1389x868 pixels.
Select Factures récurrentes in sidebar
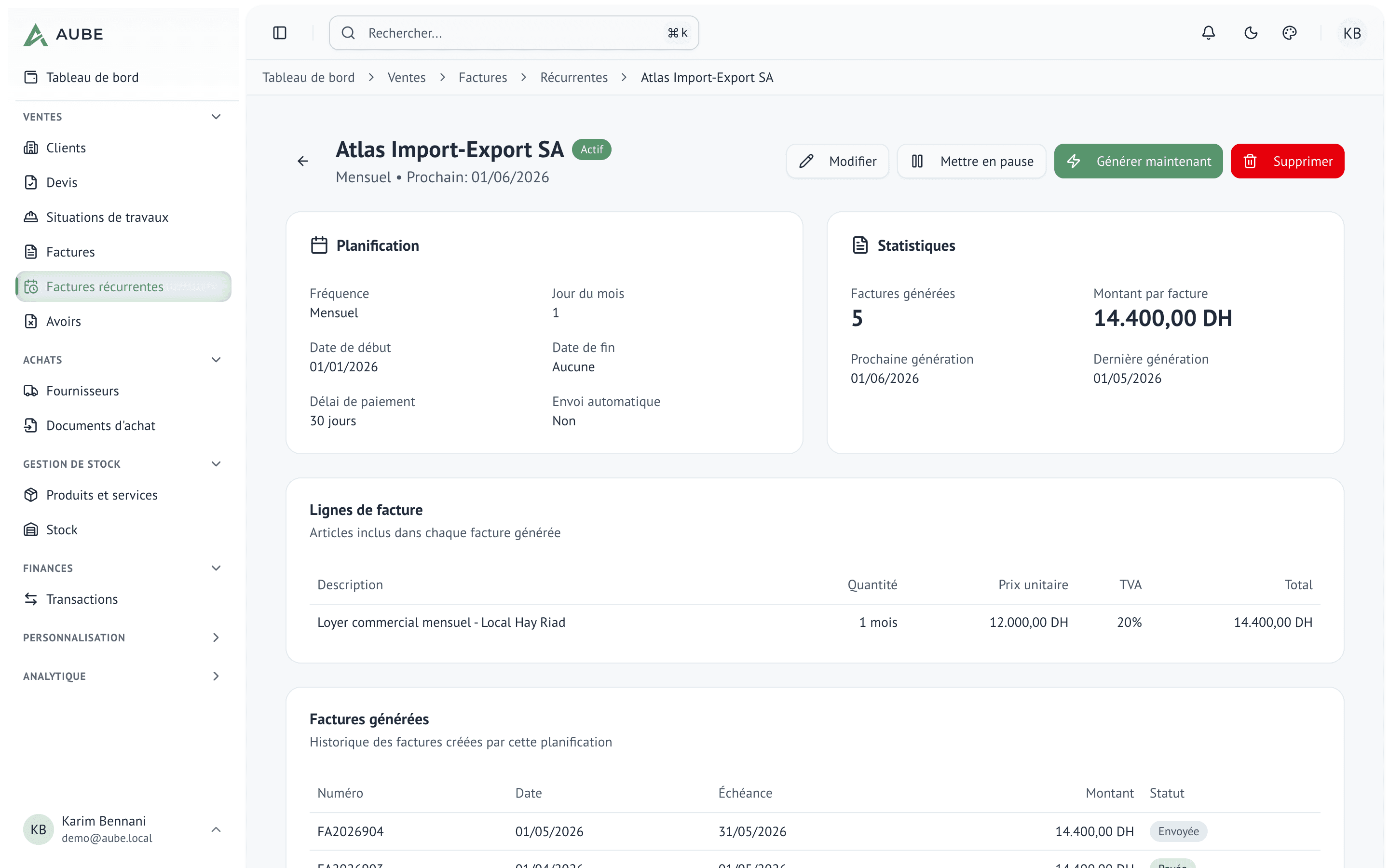123,286
